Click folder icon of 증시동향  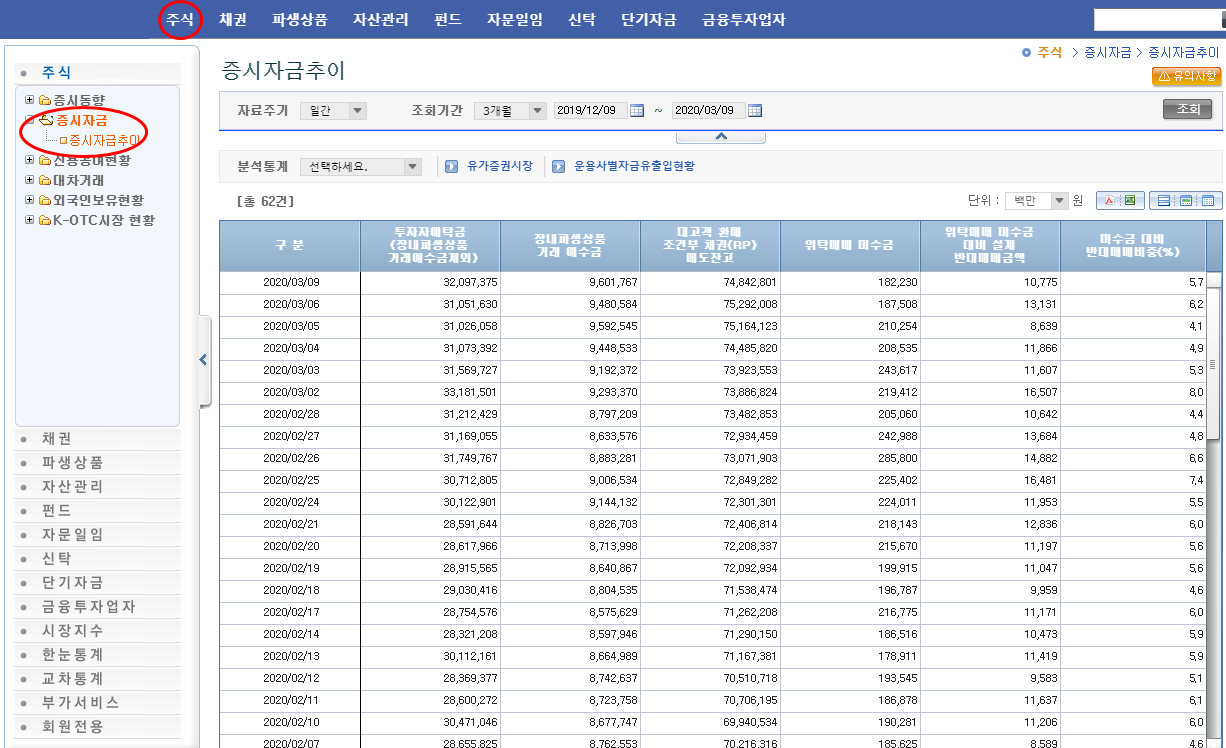click(45, 100)
